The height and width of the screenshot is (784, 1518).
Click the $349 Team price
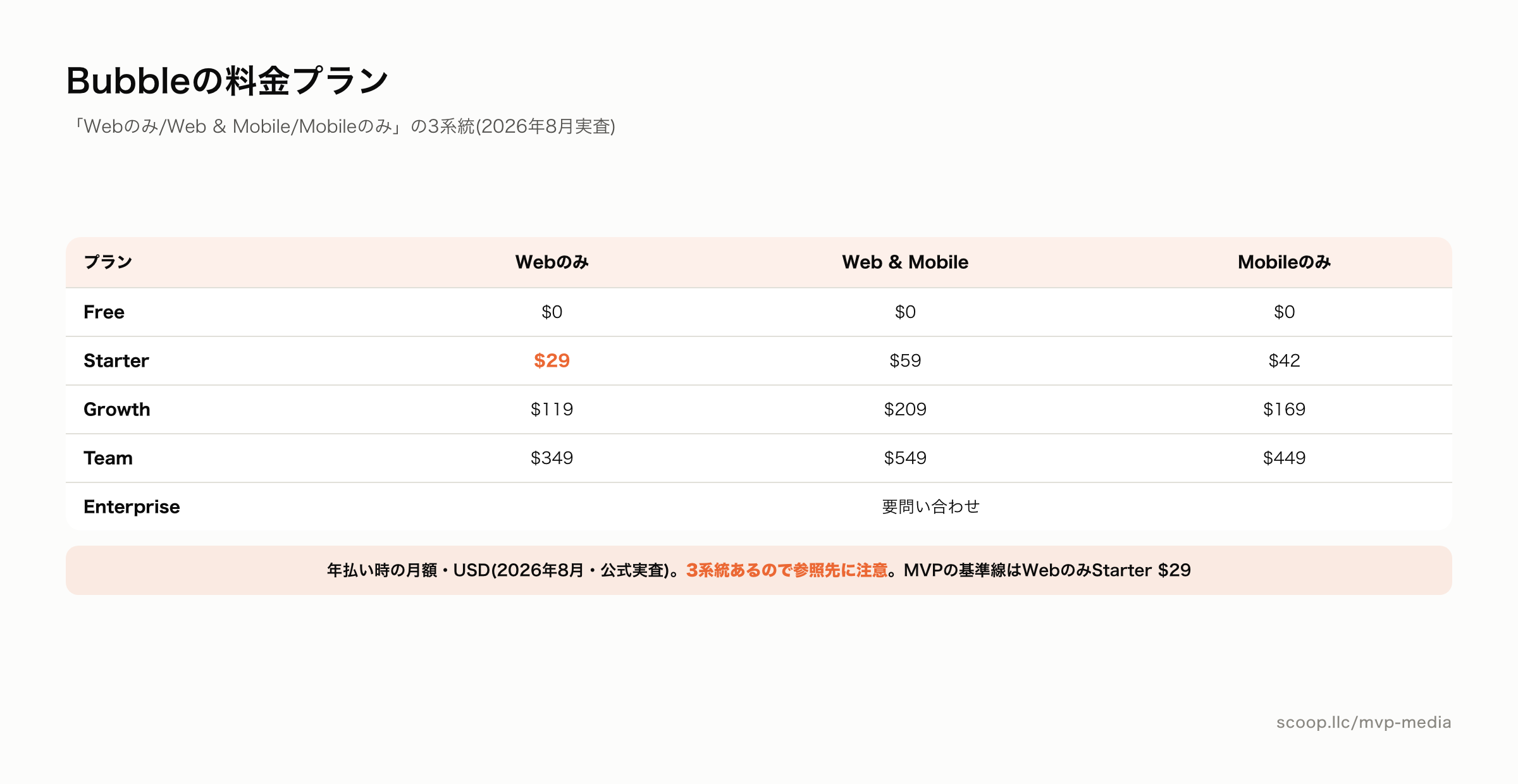pyautogui.click(x=552, y=458)
